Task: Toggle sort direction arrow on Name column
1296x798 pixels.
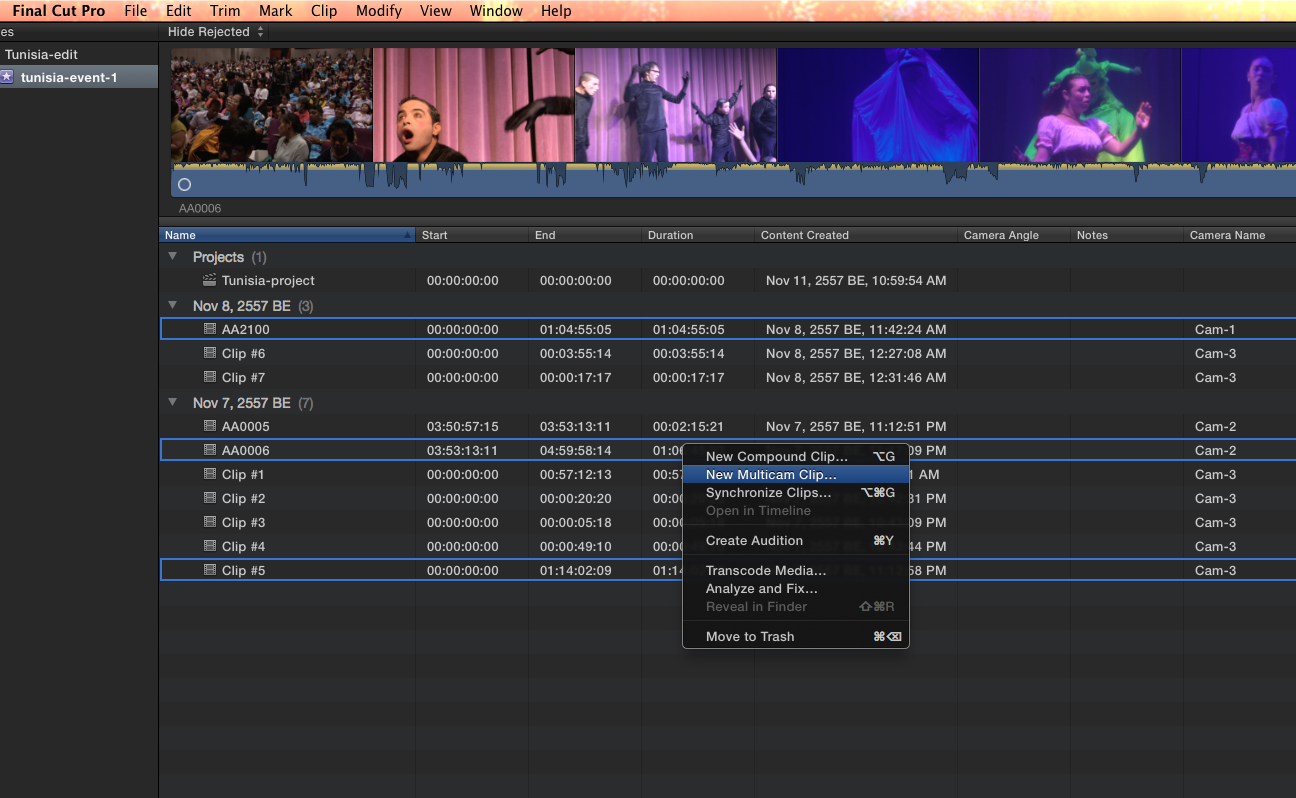Action: (x=407, y=236)
